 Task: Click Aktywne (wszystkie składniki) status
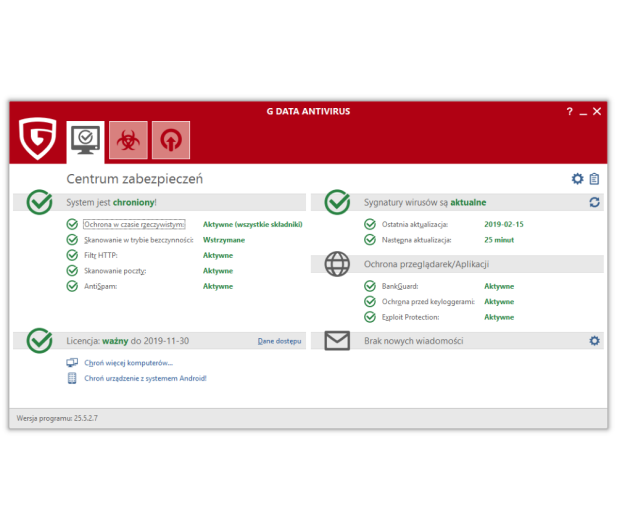(253, 224)
